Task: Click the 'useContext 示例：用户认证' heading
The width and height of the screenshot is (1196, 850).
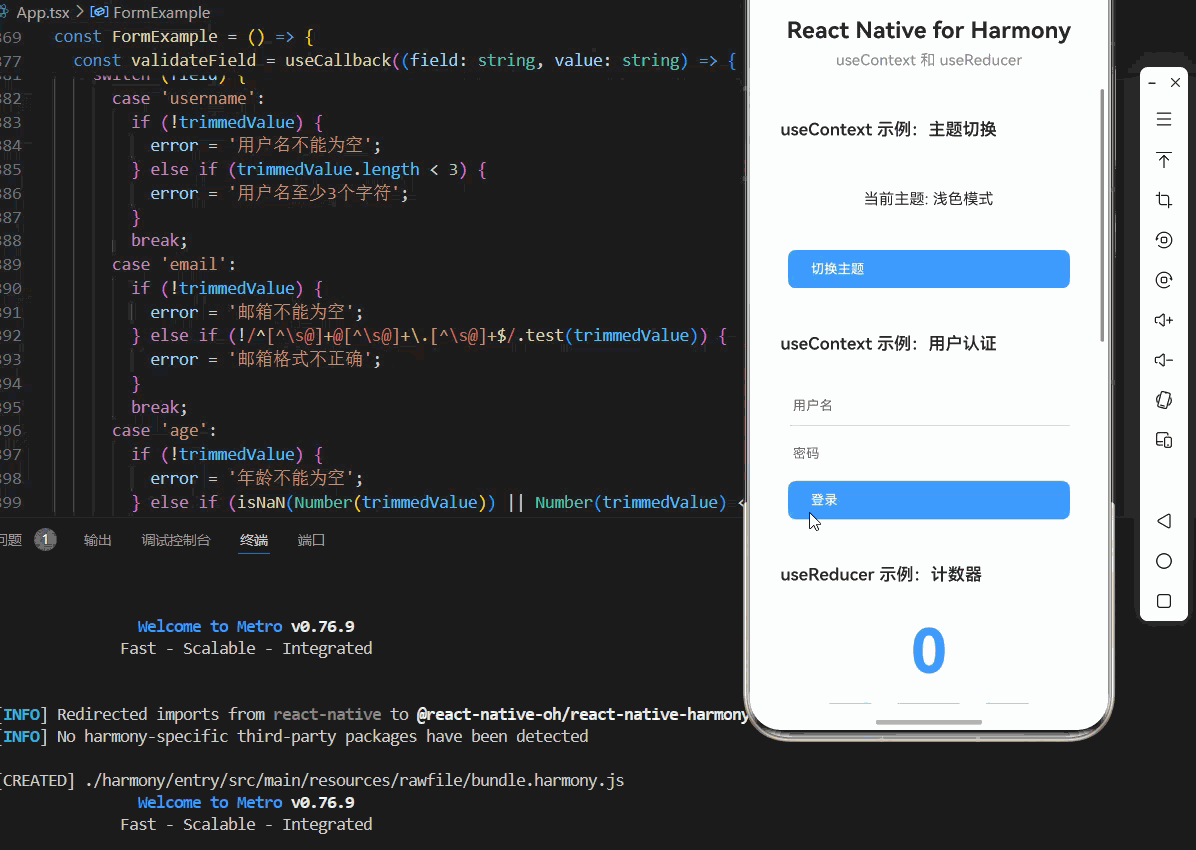Action: click(888, 344)
